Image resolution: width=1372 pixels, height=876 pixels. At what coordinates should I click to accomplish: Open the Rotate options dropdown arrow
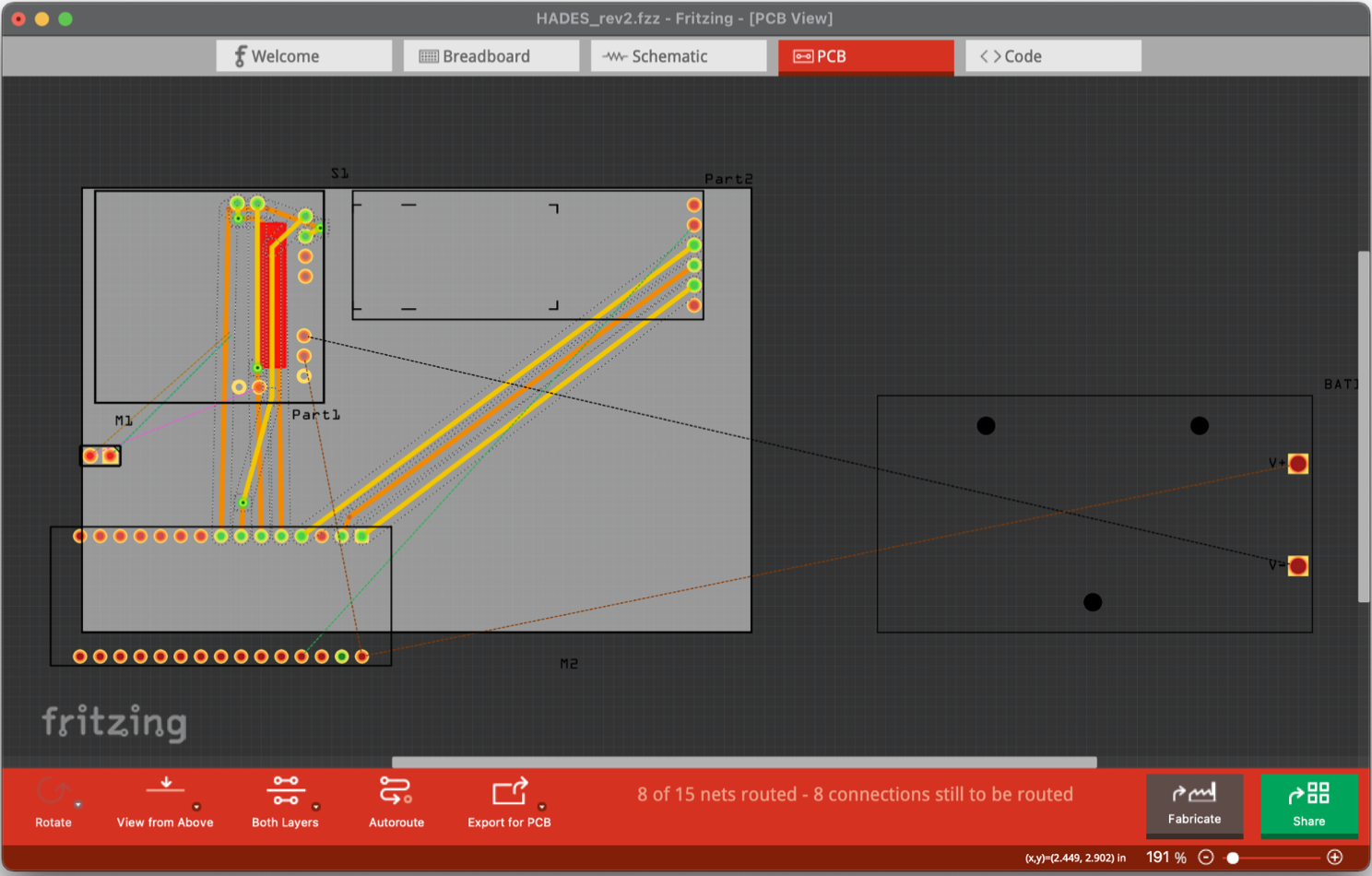(x=78, y=805)
